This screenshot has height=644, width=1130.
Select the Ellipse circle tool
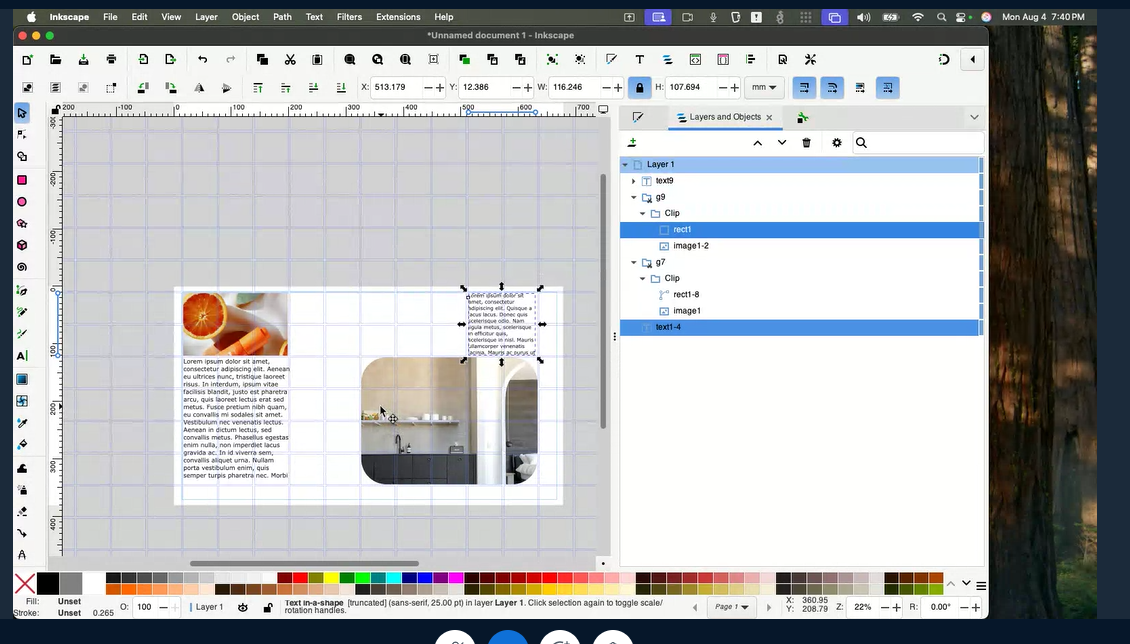(x=22, y=202)
